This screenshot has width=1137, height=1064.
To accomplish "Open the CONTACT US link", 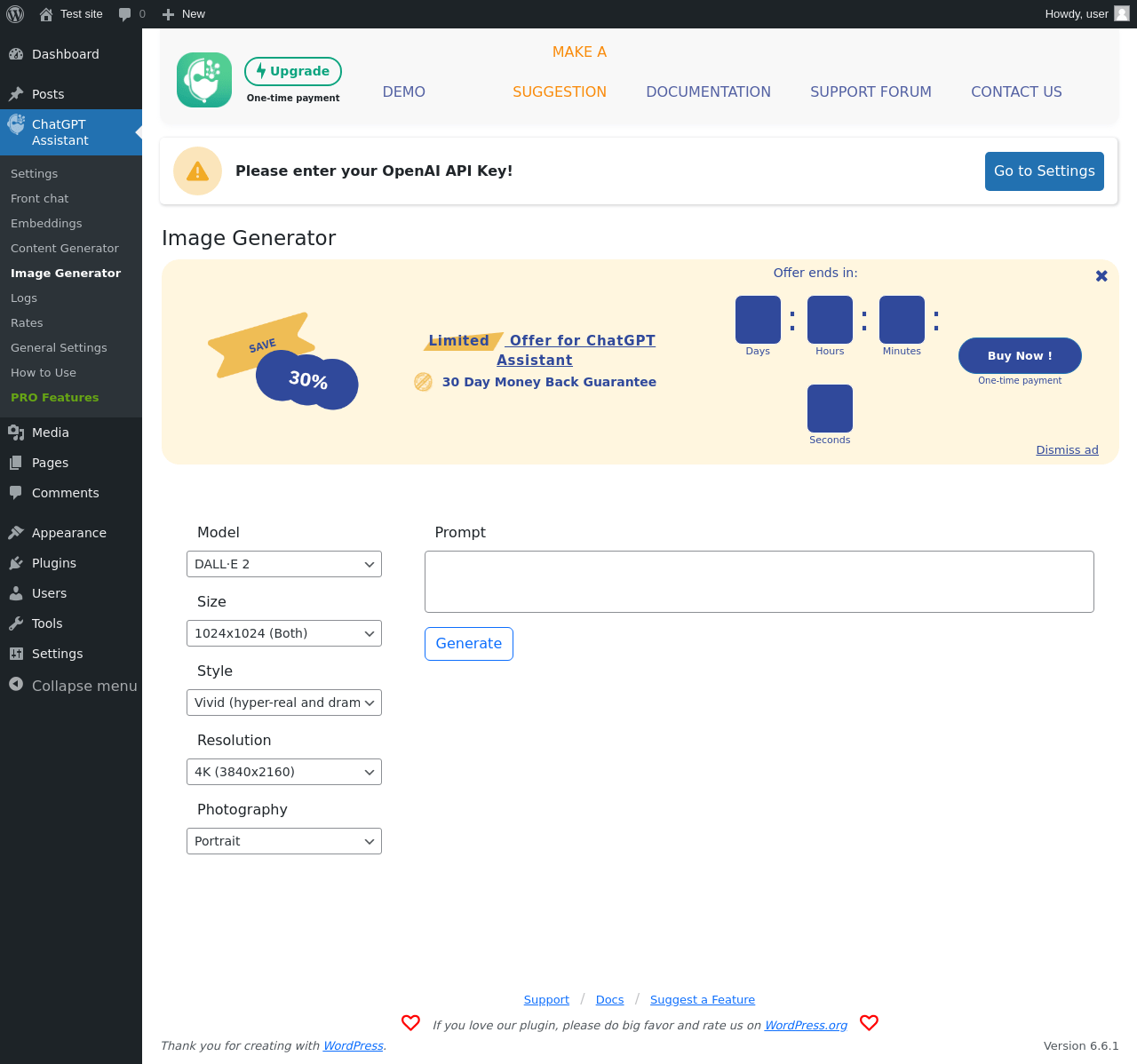I will (1016, 91).
